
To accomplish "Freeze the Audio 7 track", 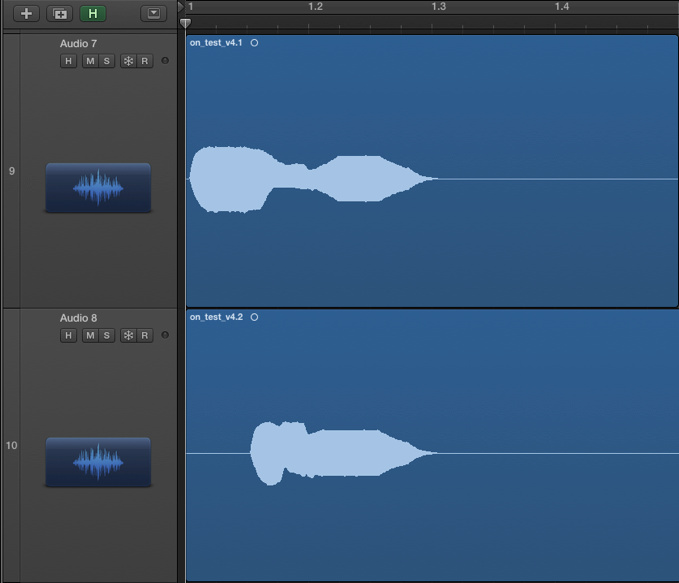I will pyautogui.click(x=128, y=61).
